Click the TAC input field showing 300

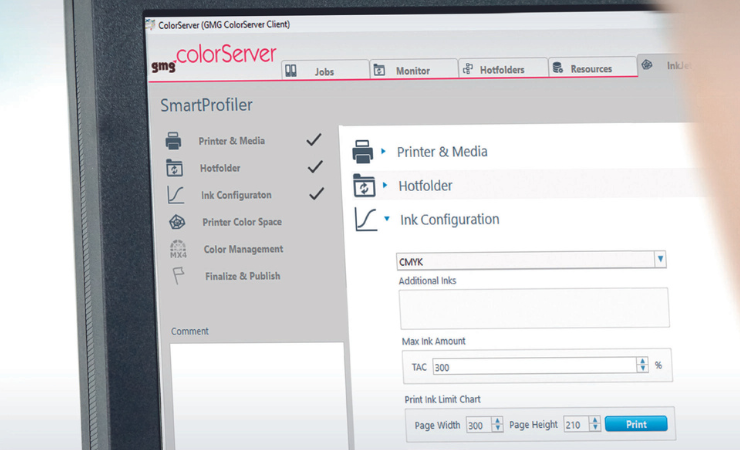pyautogui.click(x=534, y=366)
